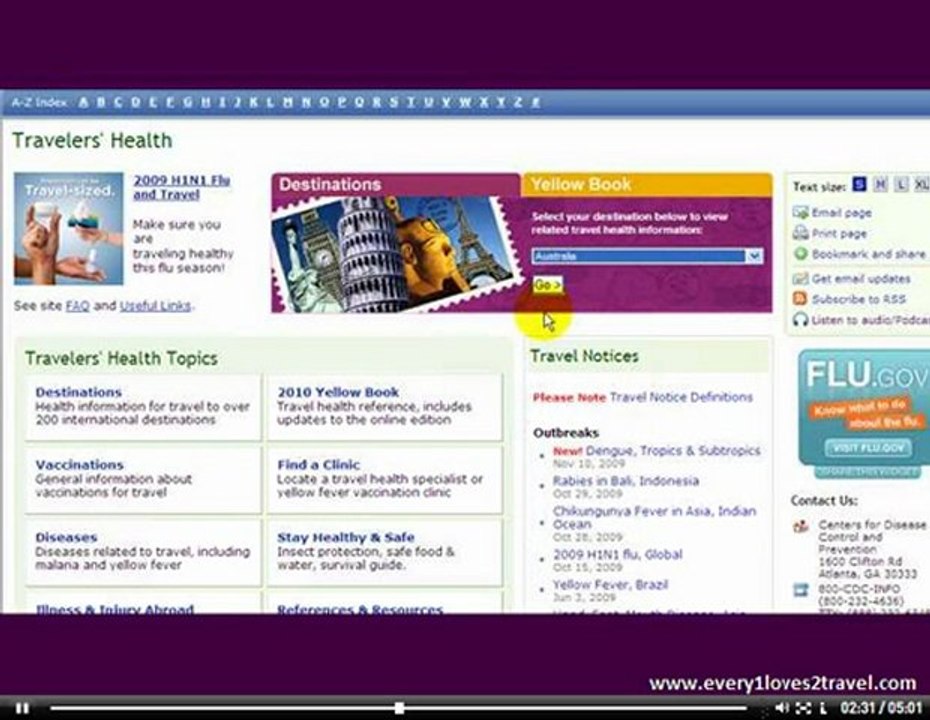Click the phone icon beside 800-CDC-INFO

click(x=801, y=590)
